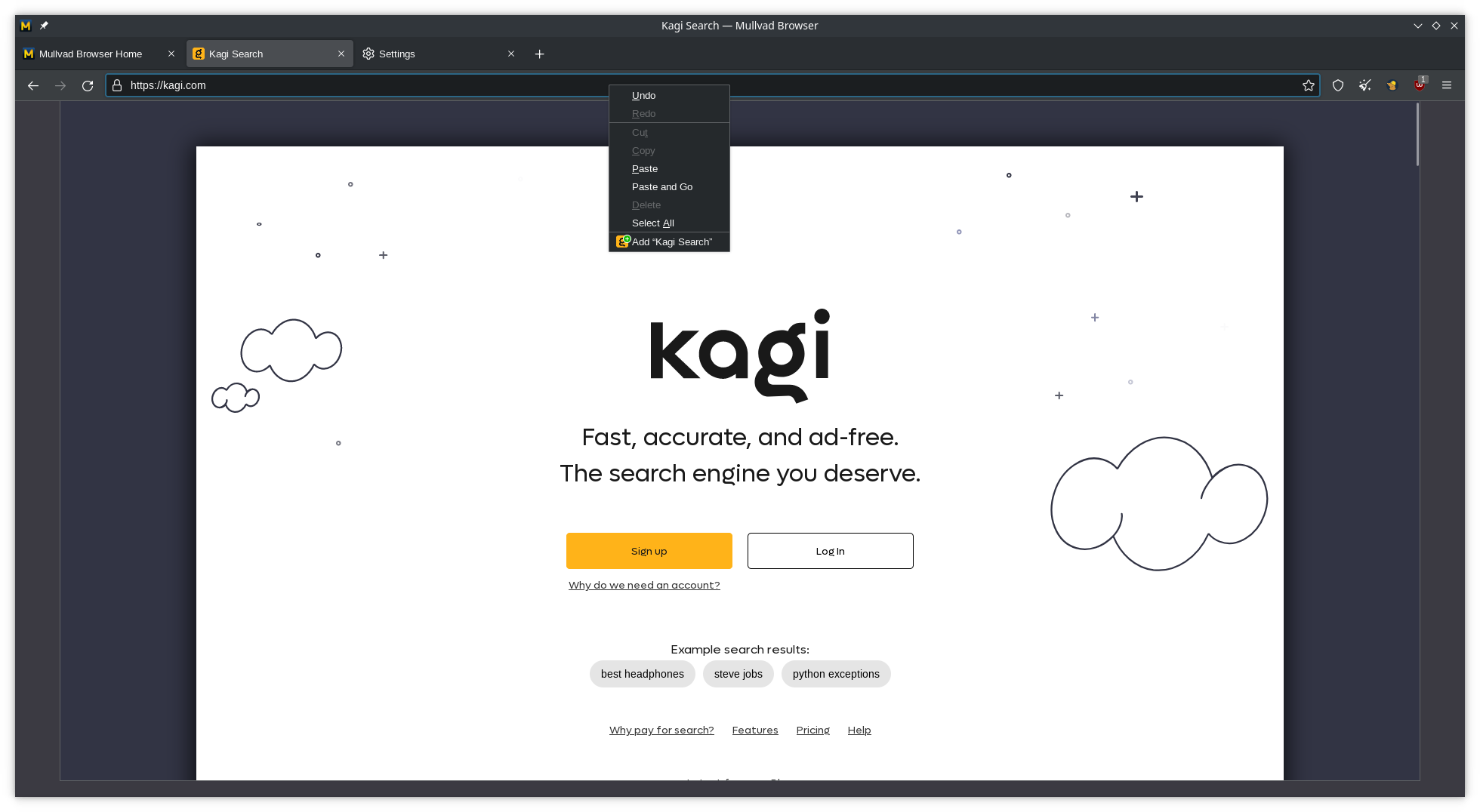
Task: Maximize the window via the diamond button
Action: click(x=1436, y=26)
